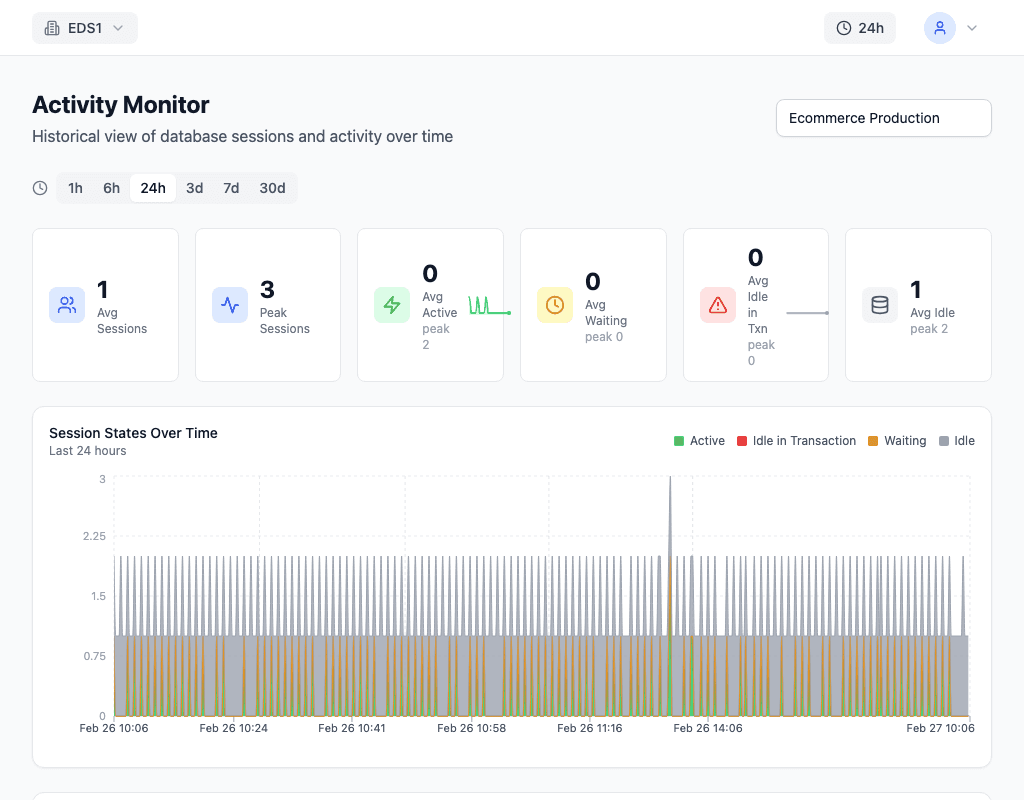
Task: Toggle Active series in chart legend
Action: 699,441
